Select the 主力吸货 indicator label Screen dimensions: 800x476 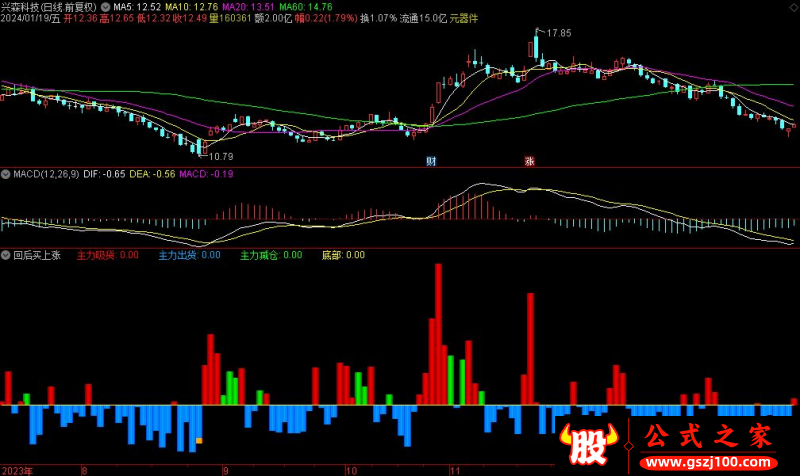(95, 255)
